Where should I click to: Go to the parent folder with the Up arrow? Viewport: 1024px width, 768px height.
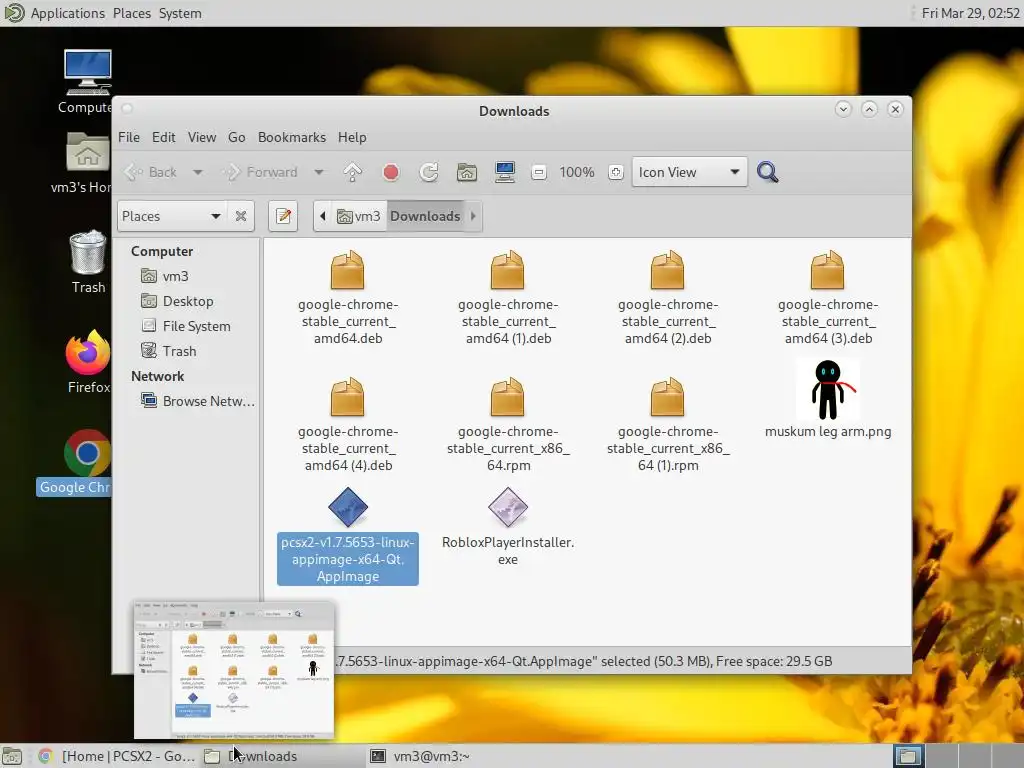(x=353, y=172)
